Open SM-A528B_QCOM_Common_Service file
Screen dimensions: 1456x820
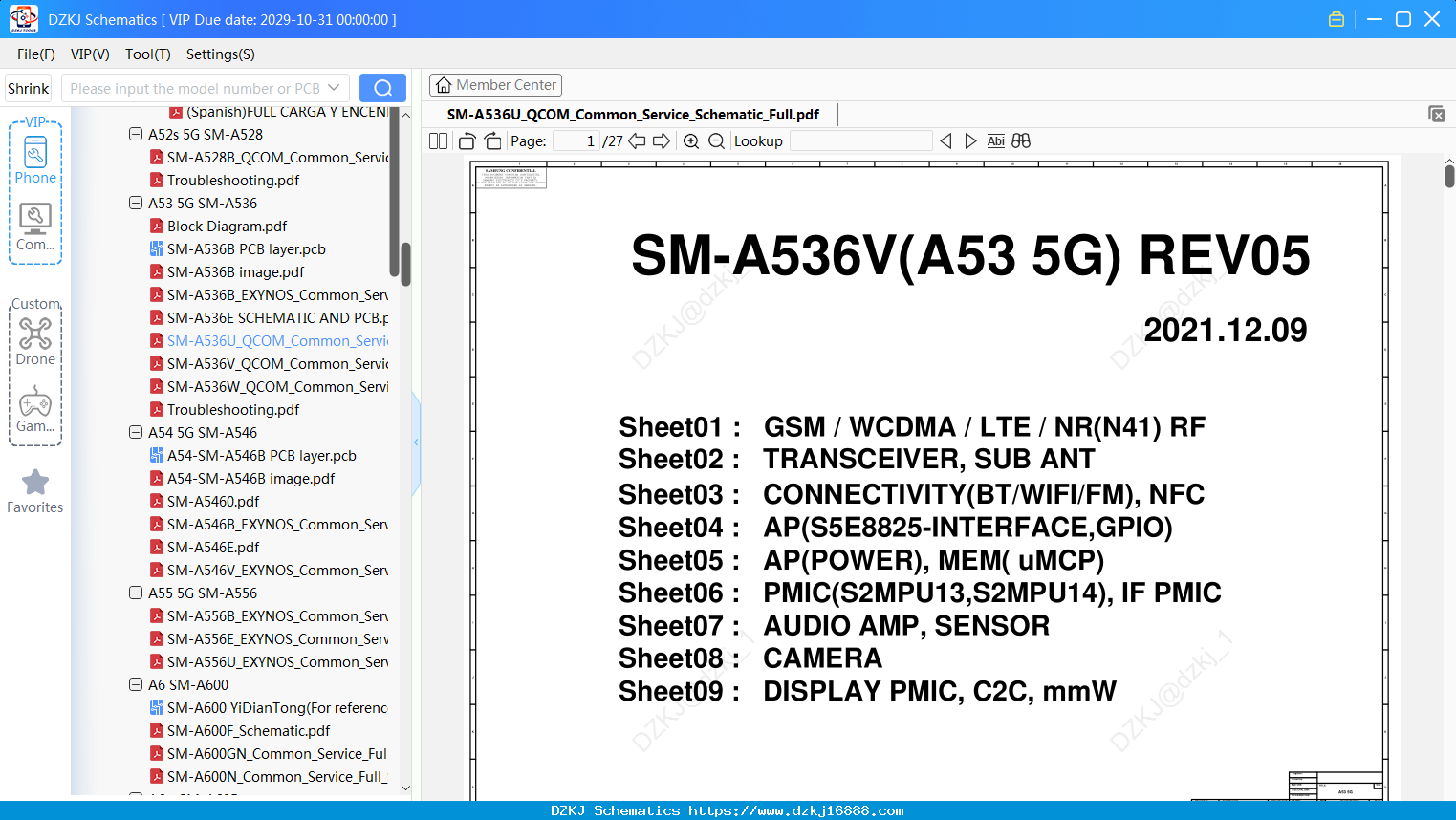point(269,158)
